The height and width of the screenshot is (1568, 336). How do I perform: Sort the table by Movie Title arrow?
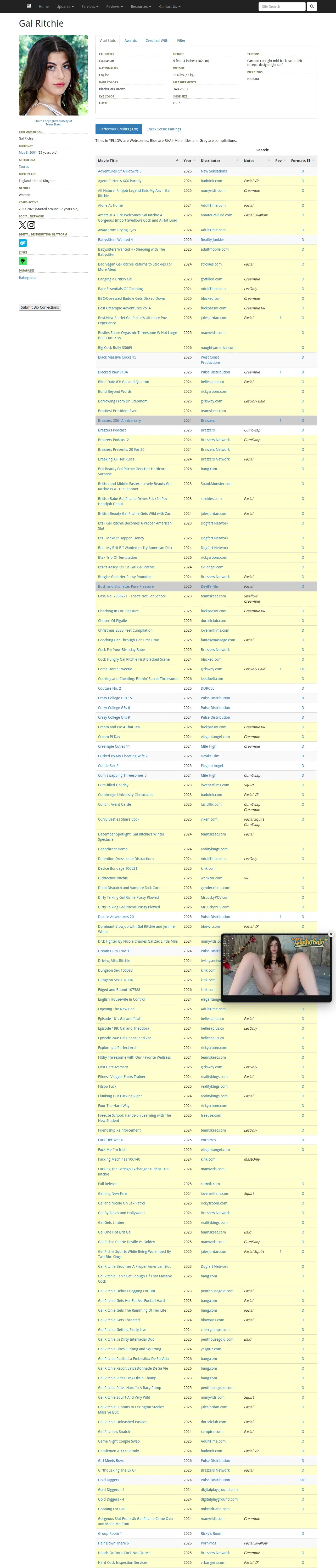coord(177,160)
